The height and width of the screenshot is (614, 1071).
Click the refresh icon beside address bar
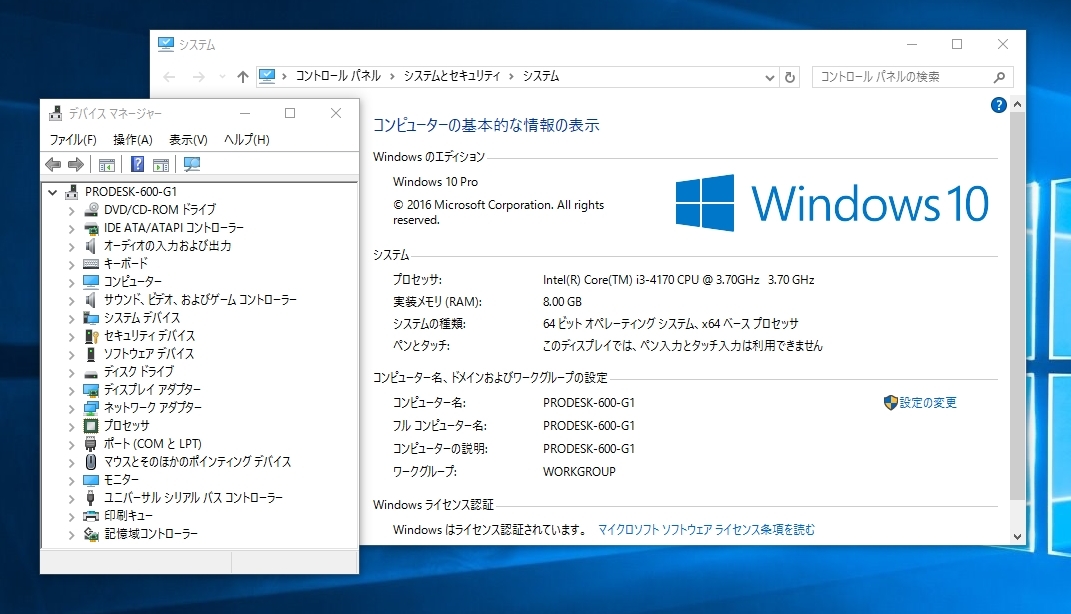[790, 77]
